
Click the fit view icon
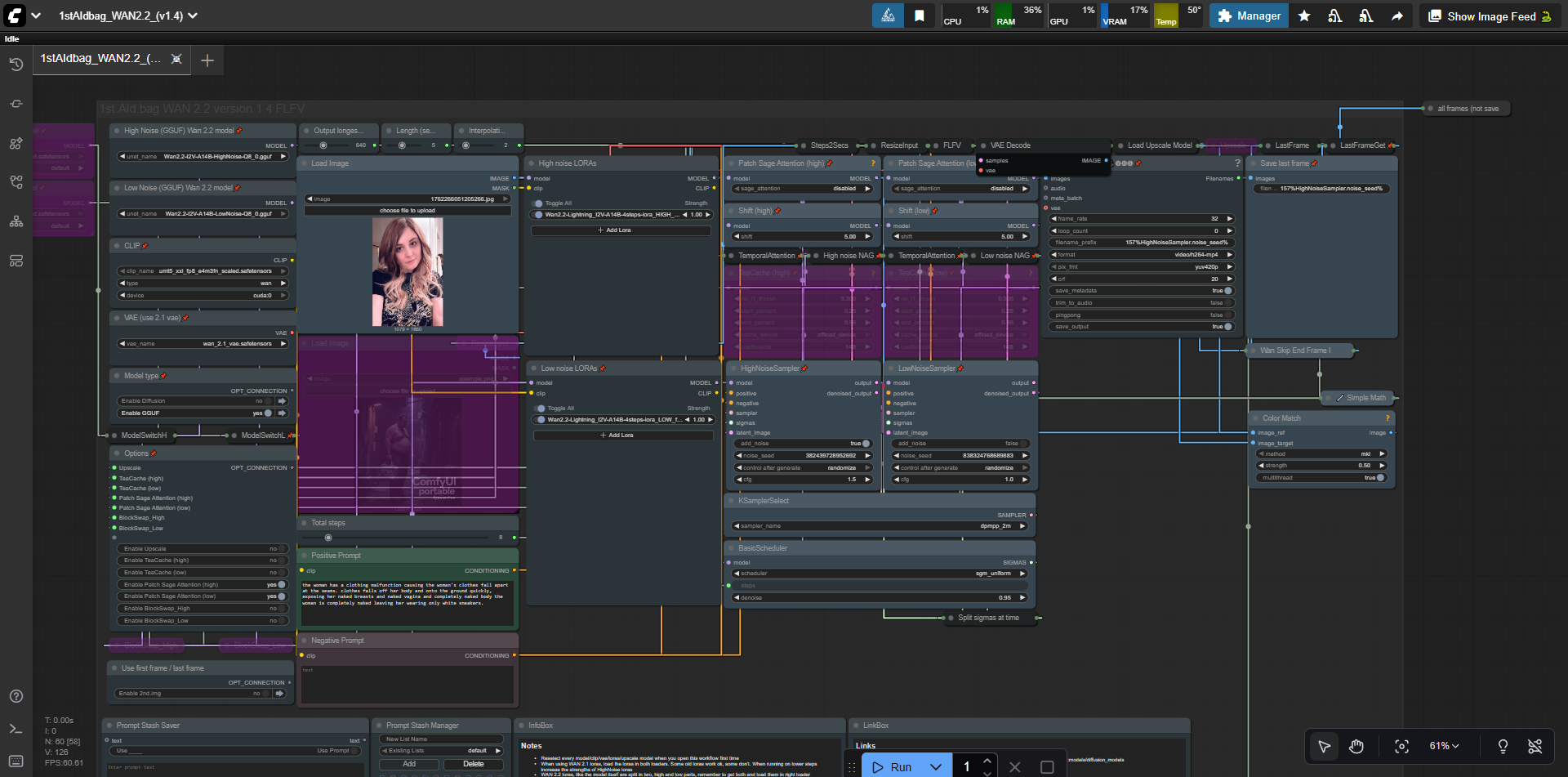click(1401, 746)
